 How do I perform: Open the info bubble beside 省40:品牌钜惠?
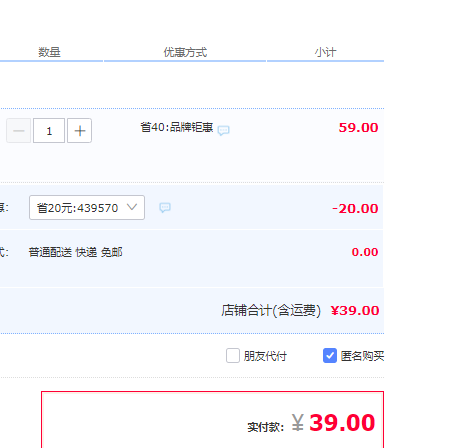[x=223, y=130]
